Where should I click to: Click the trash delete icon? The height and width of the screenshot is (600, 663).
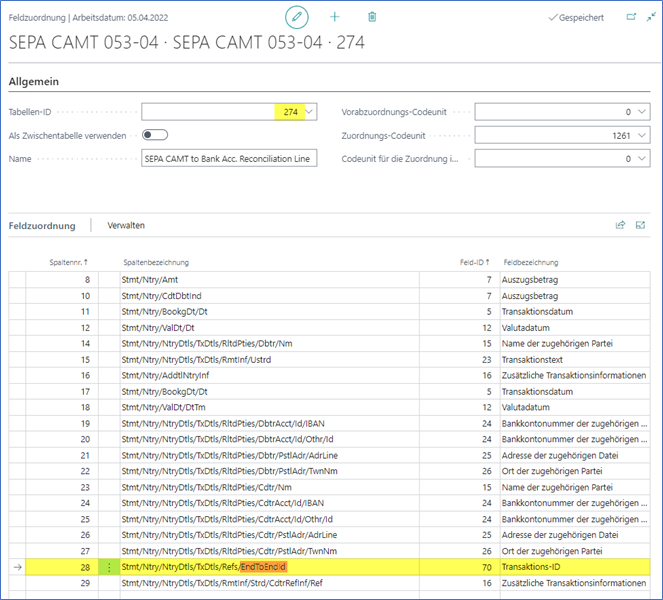click(x=372, y=17)
